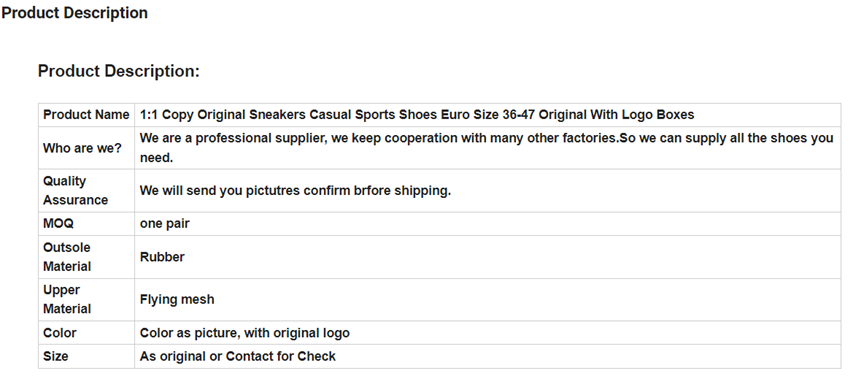864x387 pixels.
Task: Select the professional supplier description text
Action: (487, 148)
